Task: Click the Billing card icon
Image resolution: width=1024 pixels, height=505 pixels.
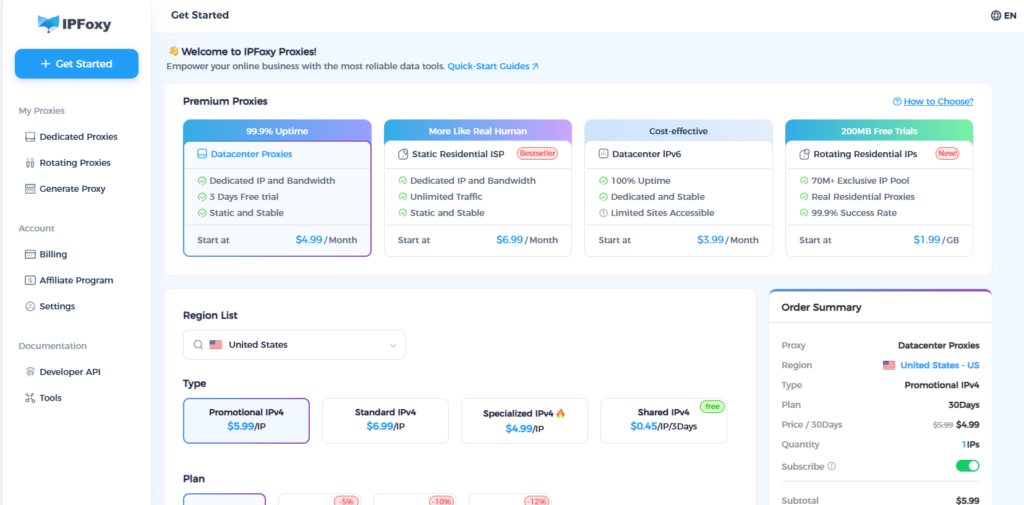Action: coord(30,255)
